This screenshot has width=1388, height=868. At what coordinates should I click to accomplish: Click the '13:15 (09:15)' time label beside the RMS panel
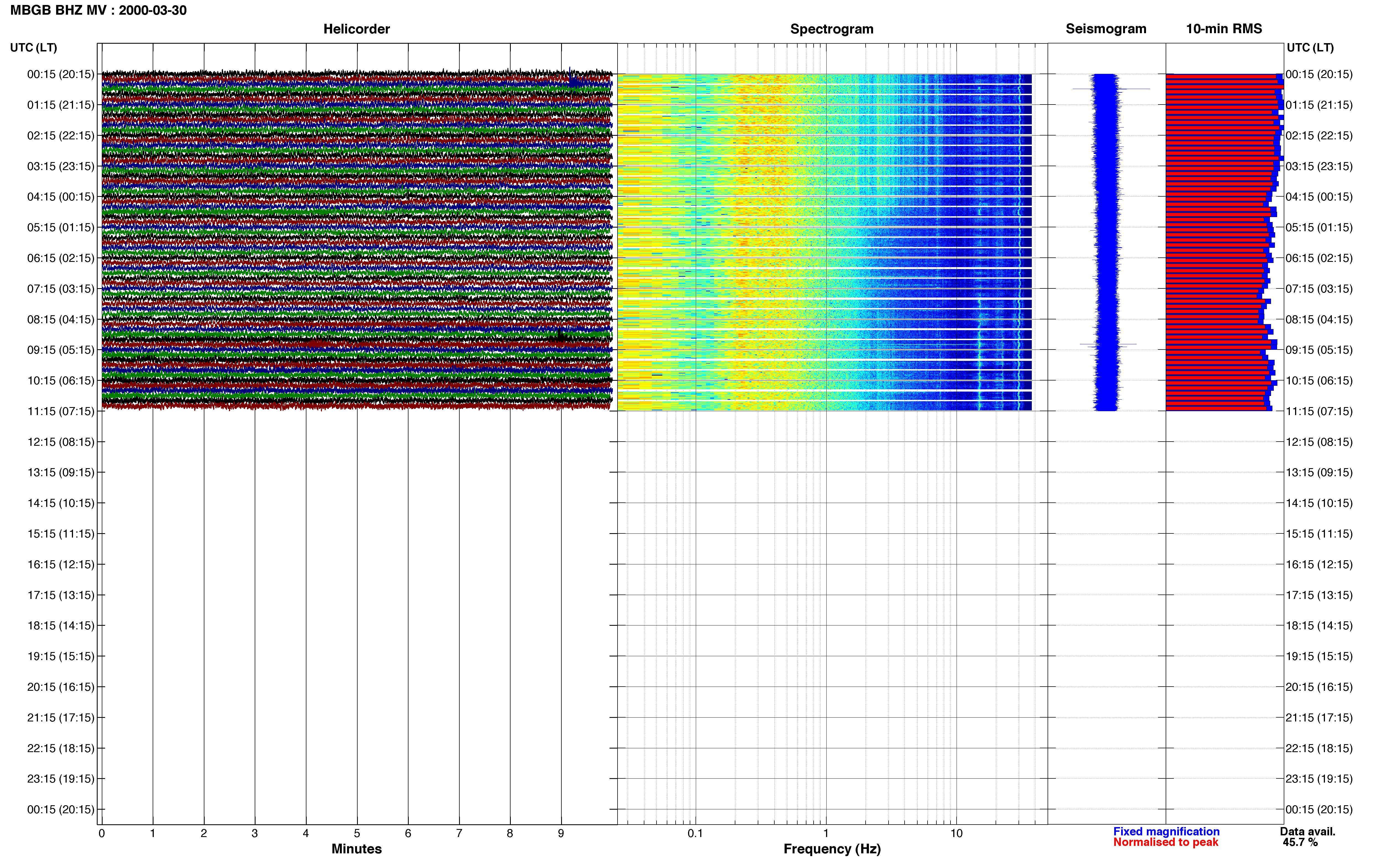point(1319,473)
